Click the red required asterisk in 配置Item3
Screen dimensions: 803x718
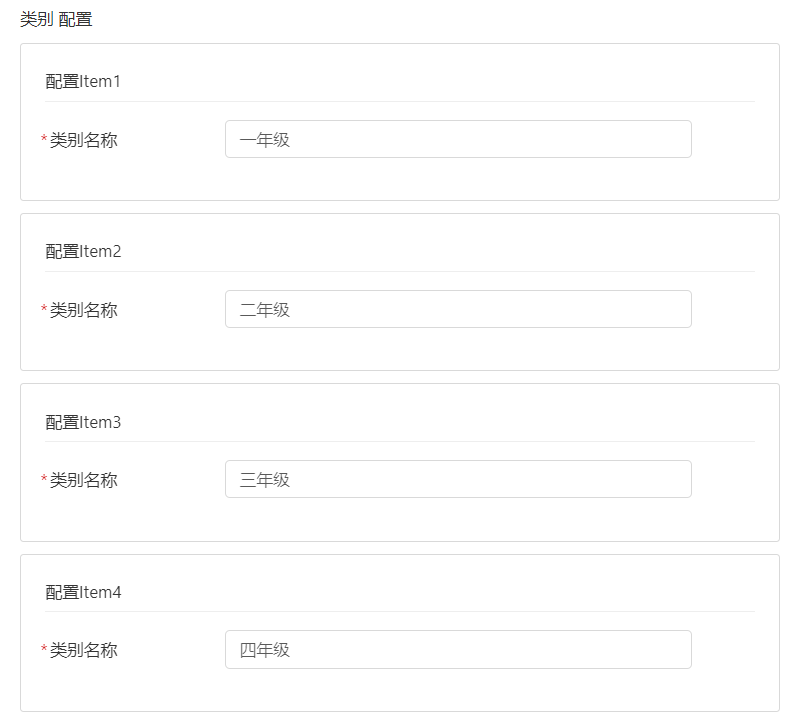click(44, 481)
